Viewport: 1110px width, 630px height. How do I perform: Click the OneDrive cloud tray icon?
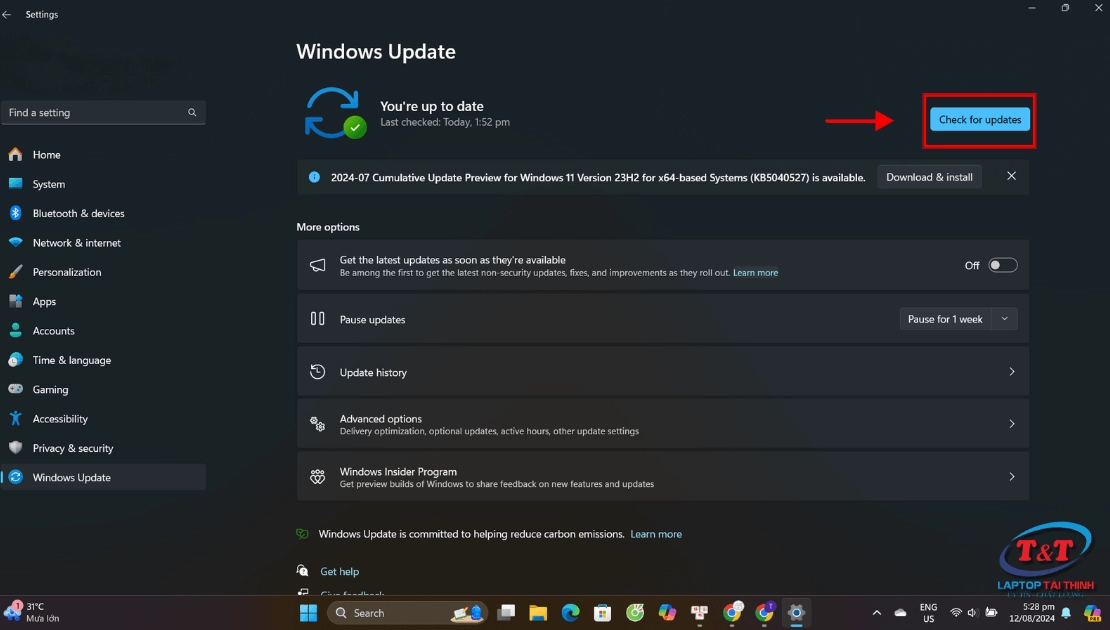coord(900,613)
